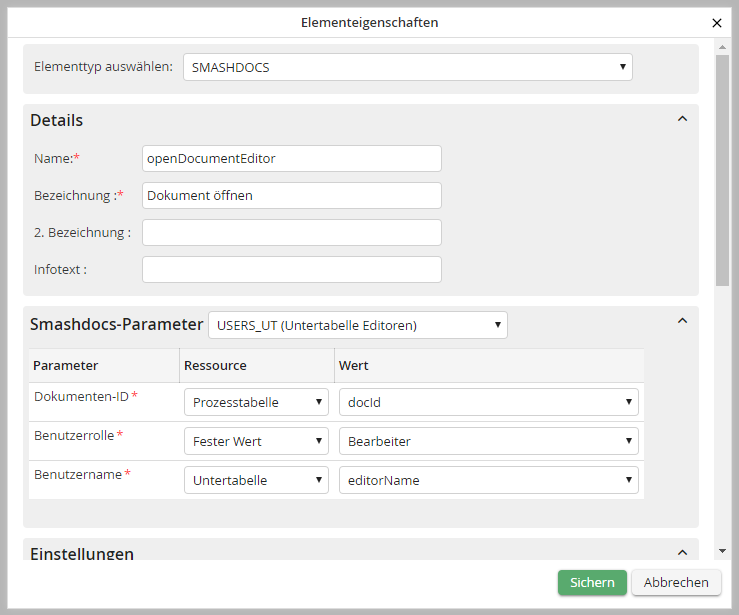This screenshot has height=615, width=739.
Task: Collapse the Smashdocs-Parameter section chevron
Action: click(682, 321)
